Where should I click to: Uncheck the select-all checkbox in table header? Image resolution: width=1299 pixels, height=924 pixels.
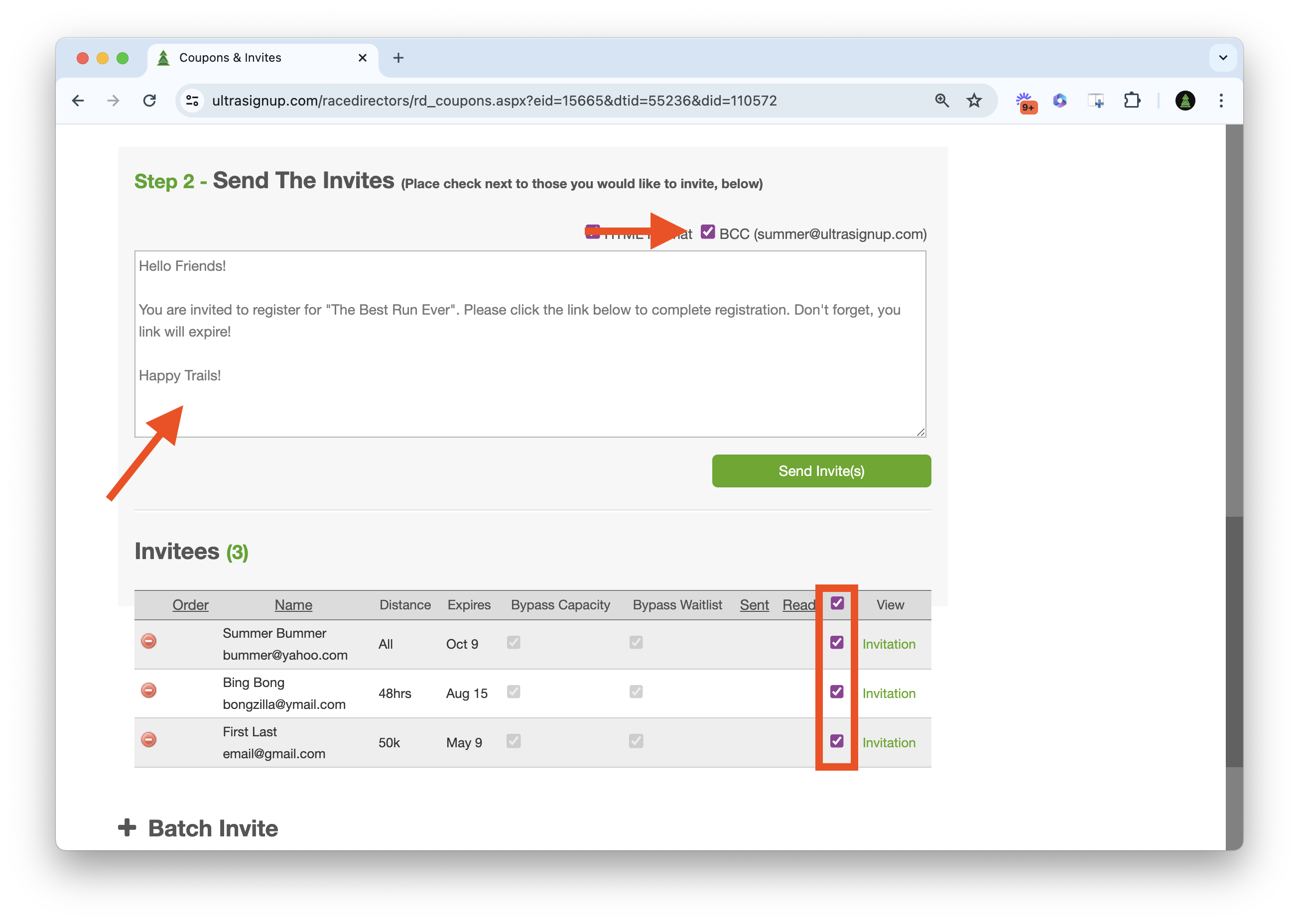837,603
